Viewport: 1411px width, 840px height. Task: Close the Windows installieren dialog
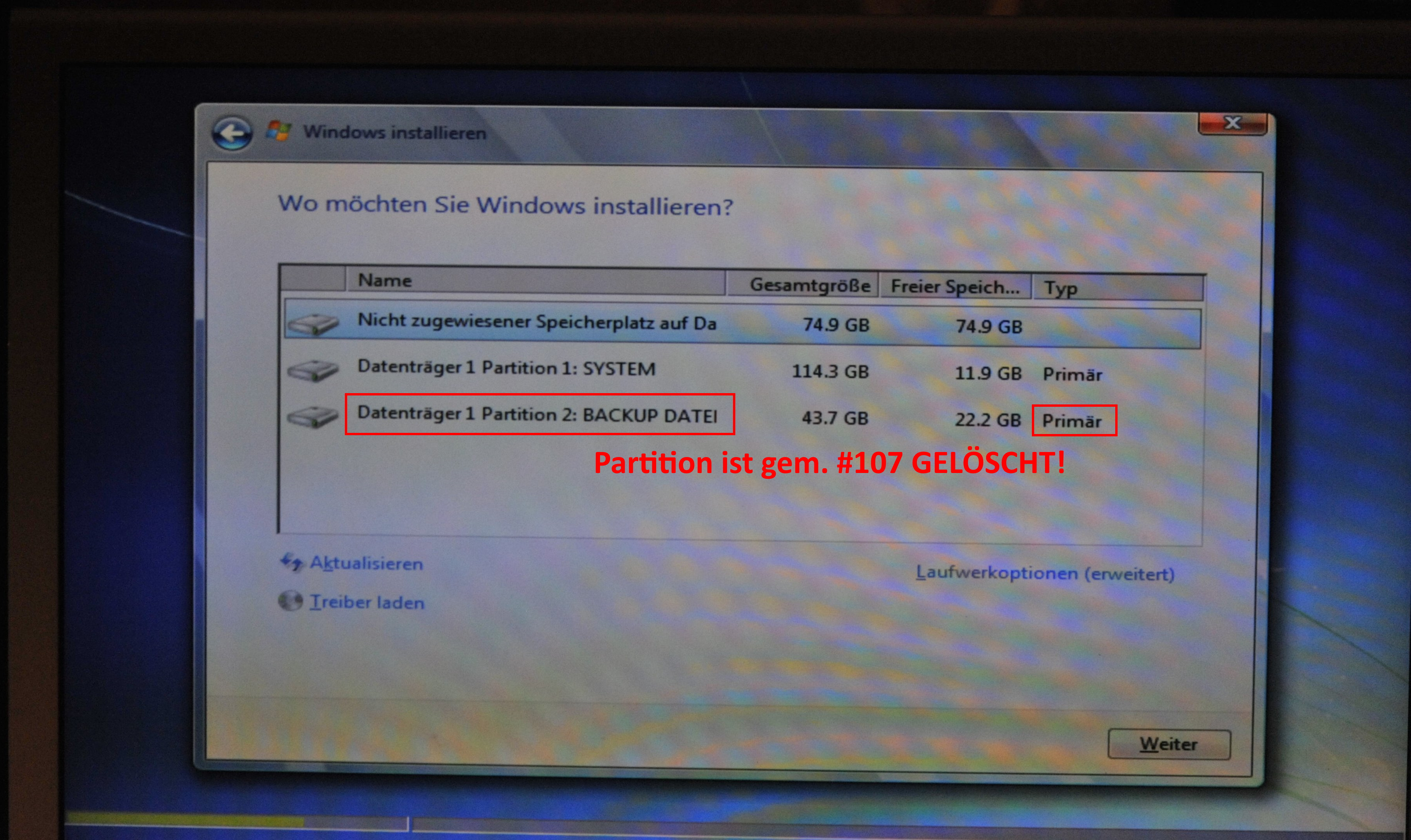pyautogui.click(x=1233, y=124)
